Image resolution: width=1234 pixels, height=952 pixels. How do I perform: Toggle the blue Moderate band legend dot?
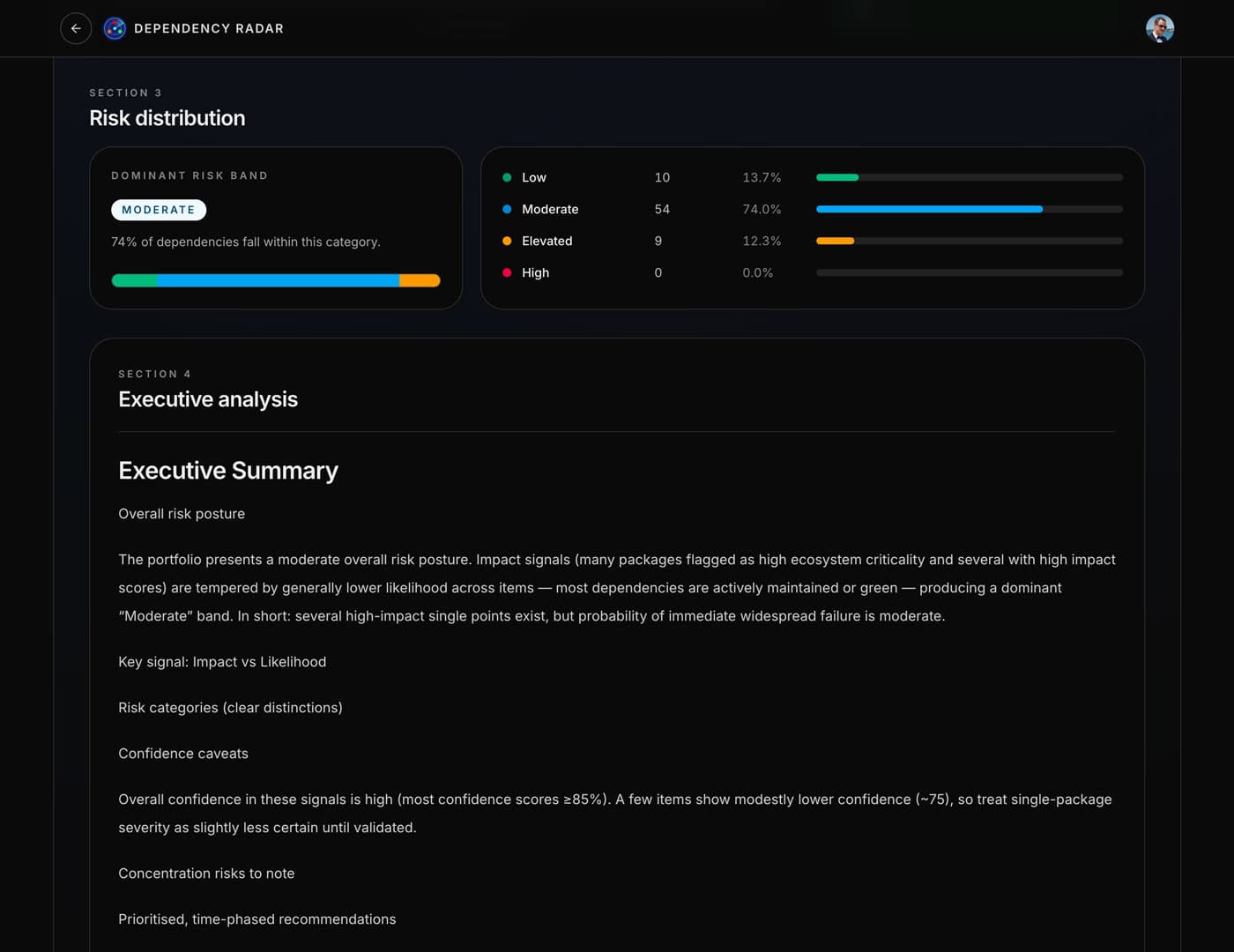pyautogui.click(x=507, y=209)
